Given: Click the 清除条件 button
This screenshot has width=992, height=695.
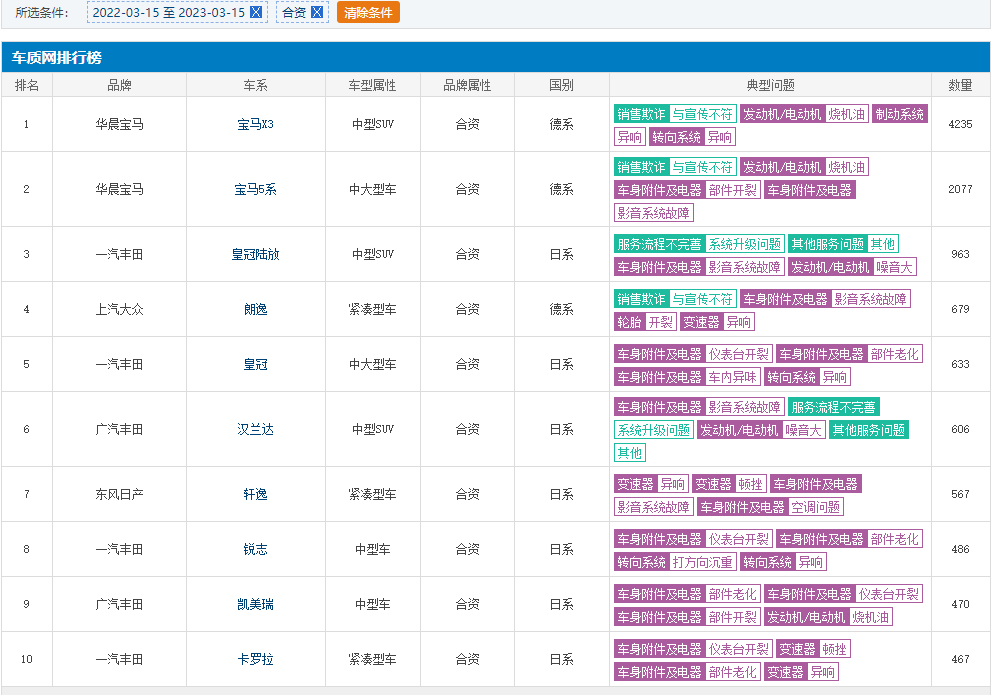Looking at the screenshot, I should [367, 12].
